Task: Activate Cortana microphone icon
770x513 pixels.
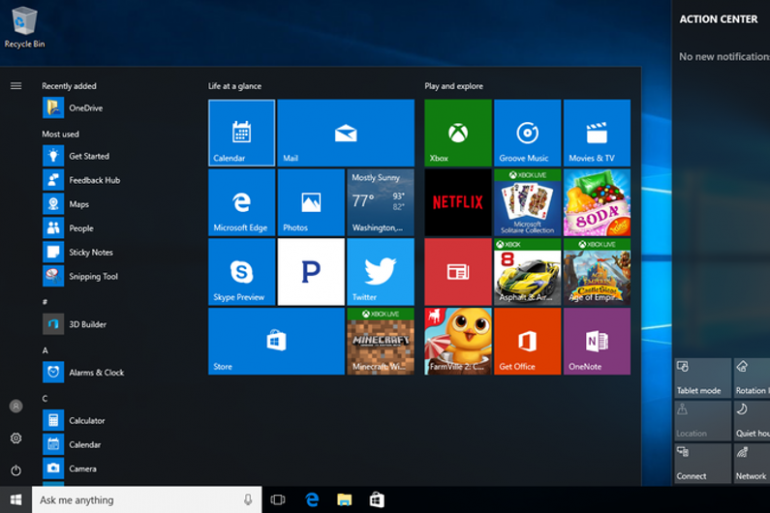Action: pyautogui.click(x=248, y=500)
